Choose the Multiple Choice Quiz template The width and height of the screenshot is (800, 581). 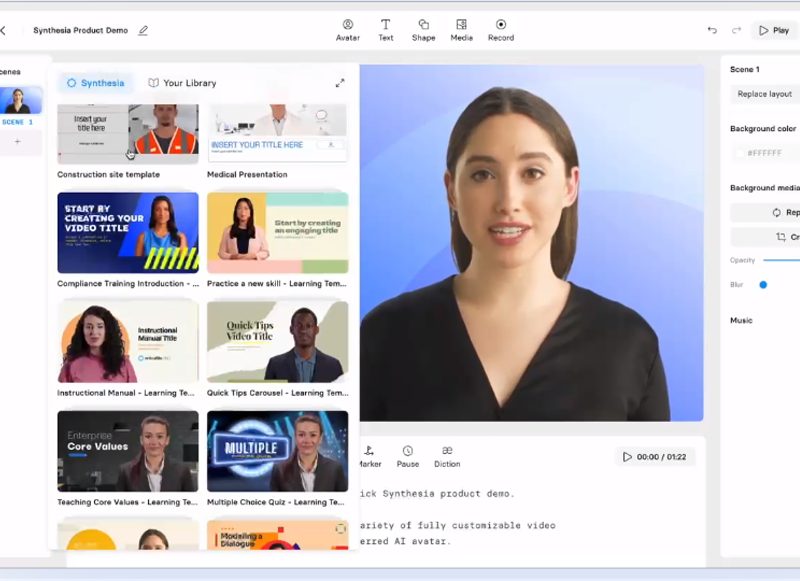coord(278,451)
